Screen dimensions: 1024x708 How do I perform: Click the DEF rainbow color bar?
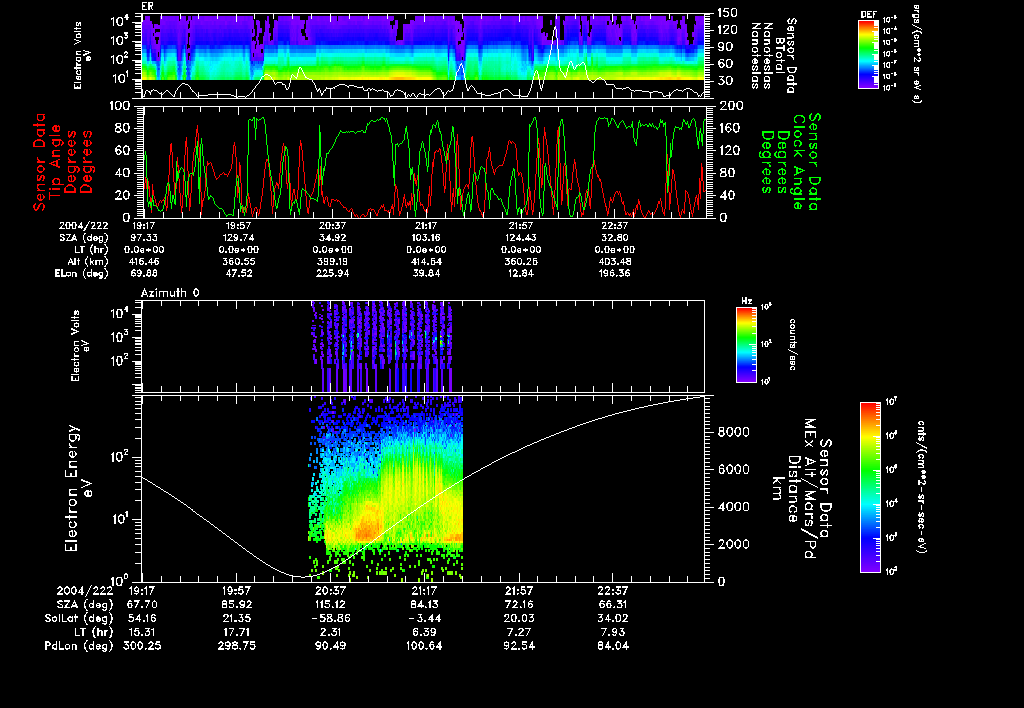tap(867, 56)
